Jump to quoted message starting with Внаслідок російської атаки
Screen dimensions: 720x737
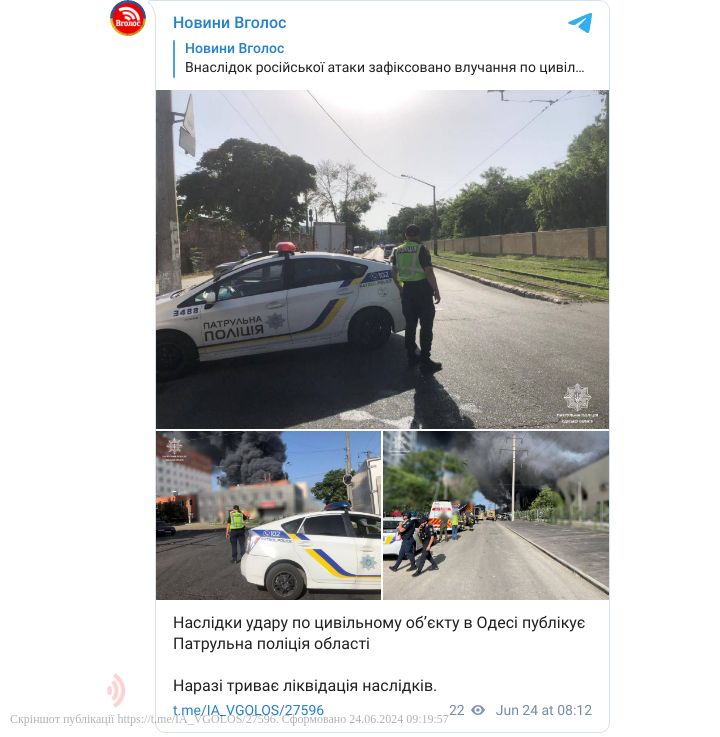[x=384, y=68]
